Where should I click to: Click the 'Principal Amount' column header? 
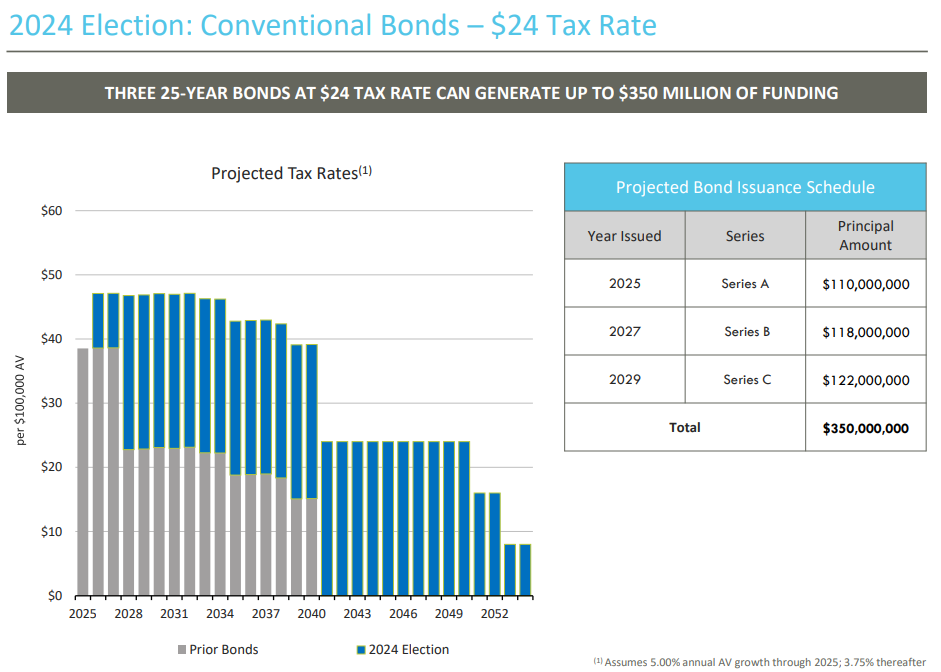tap(865, 235)
